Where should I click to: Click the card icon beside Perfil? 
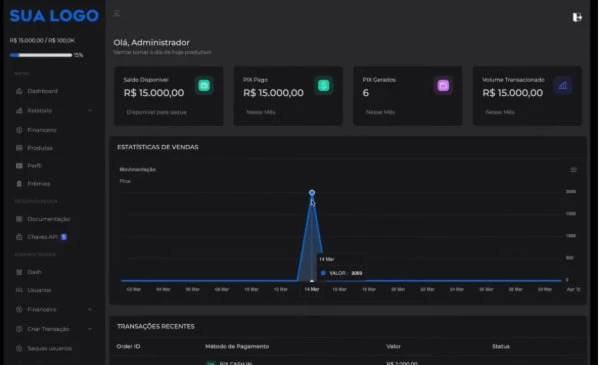point(19,166)
